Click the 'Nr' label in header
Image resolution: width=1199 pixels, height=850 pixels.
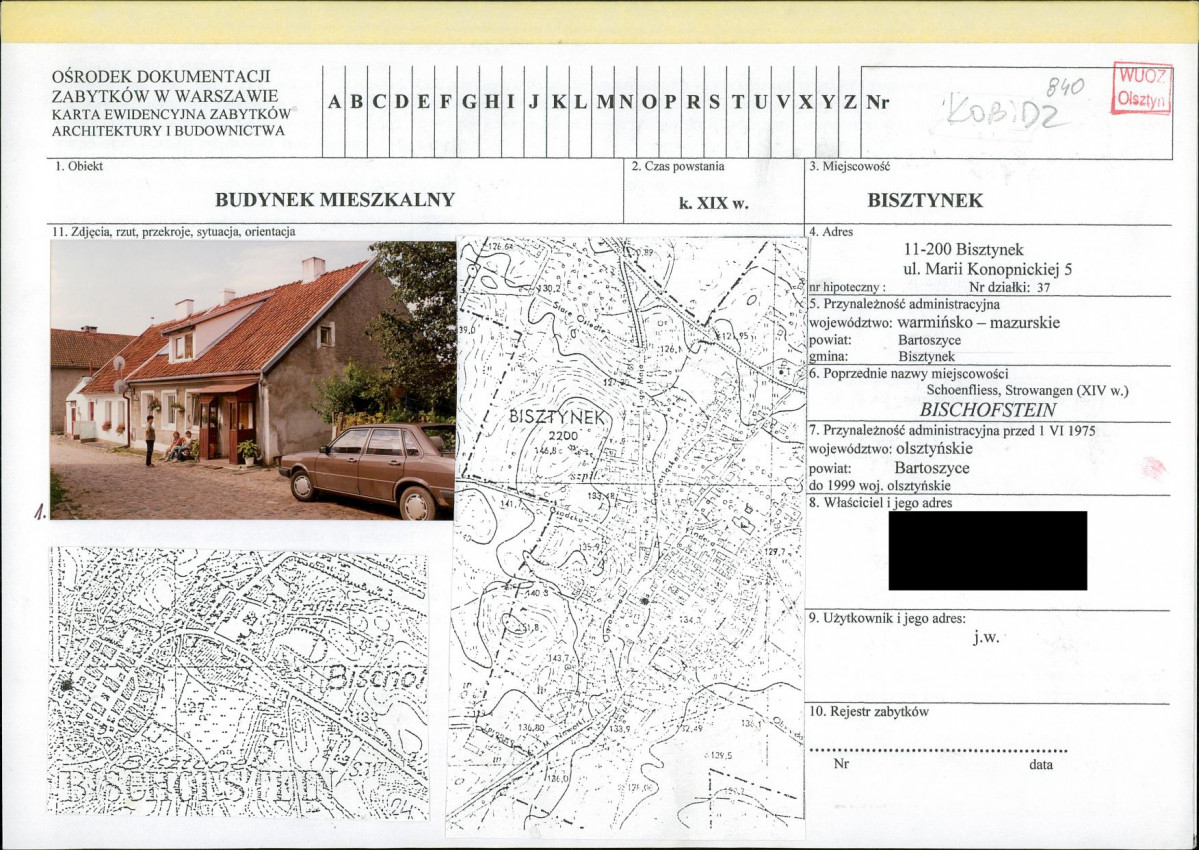click(878, 102)
